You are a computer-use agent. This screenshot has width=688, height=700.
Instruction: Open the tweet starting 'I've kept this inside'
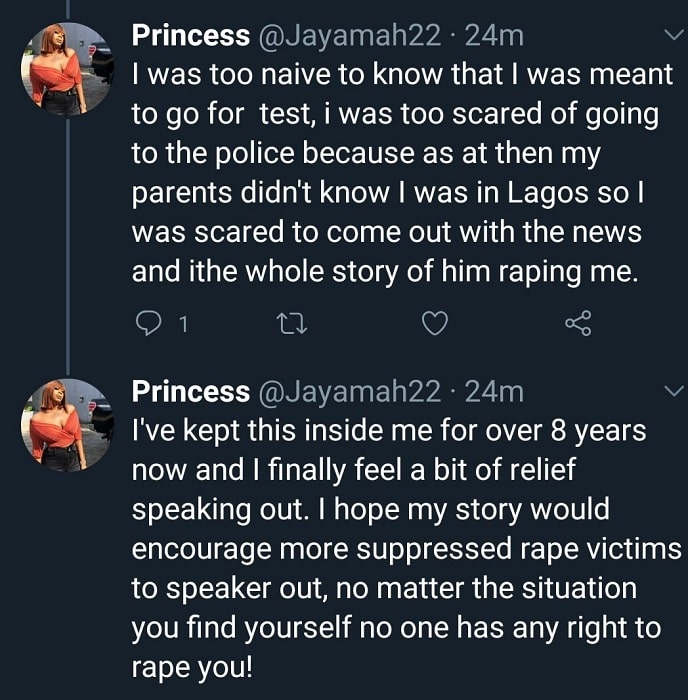click(x=406, y=549)
